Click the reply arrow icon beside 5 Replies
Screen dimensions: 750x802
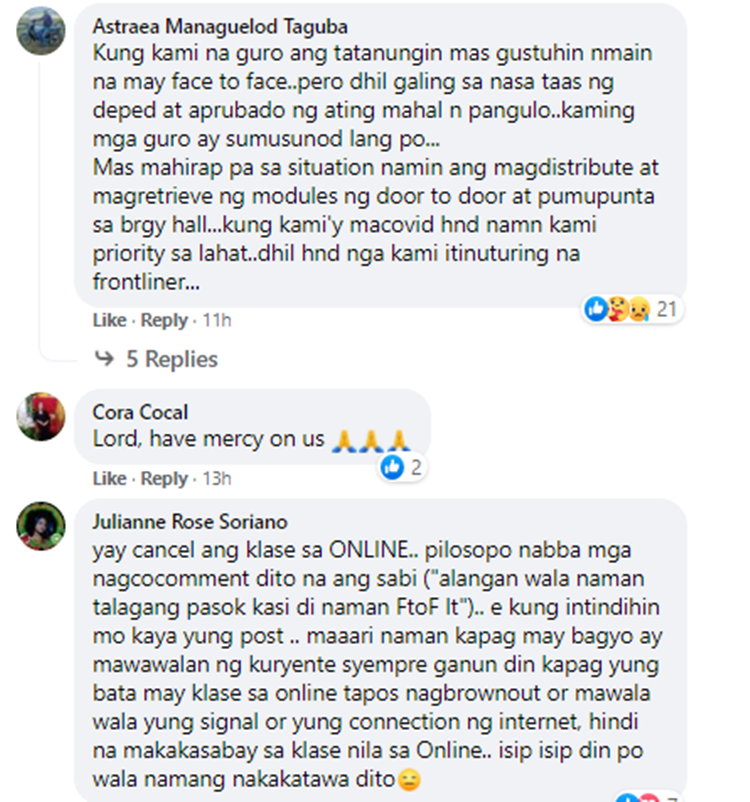pyautogui.click(x=105, y=358)
